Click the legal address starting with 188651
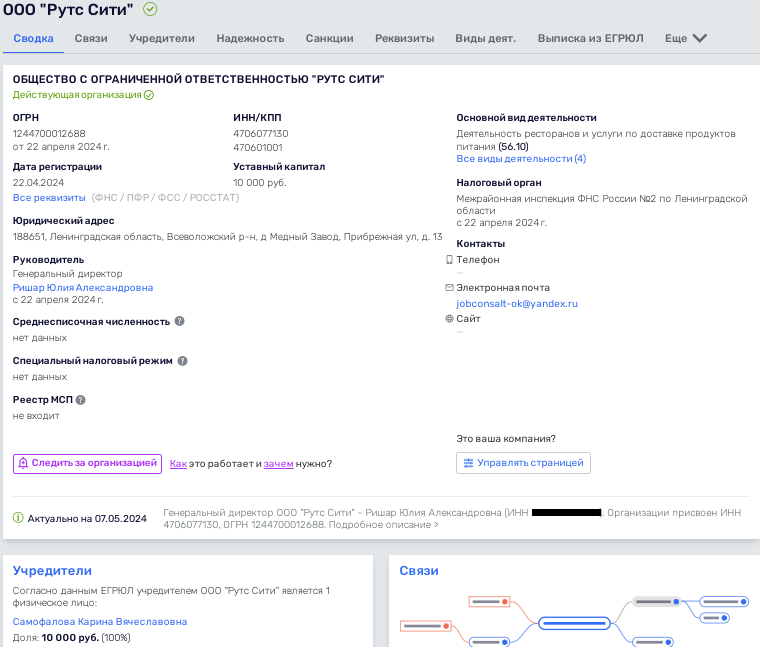760x647 pixels. (x=227, y=237)
